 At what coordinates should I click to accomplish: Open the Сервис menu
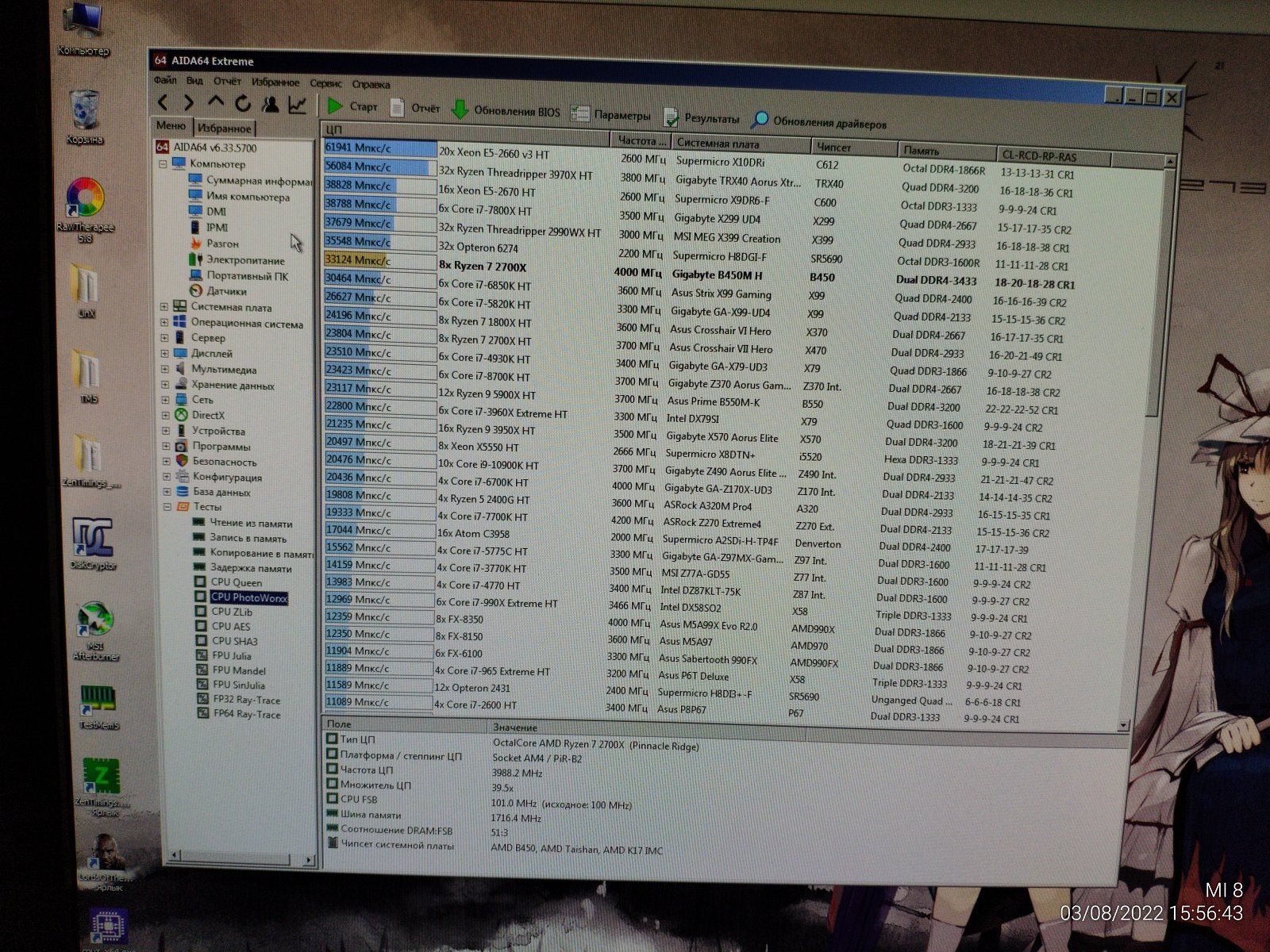pyautogui.click(x=326, y=83)
